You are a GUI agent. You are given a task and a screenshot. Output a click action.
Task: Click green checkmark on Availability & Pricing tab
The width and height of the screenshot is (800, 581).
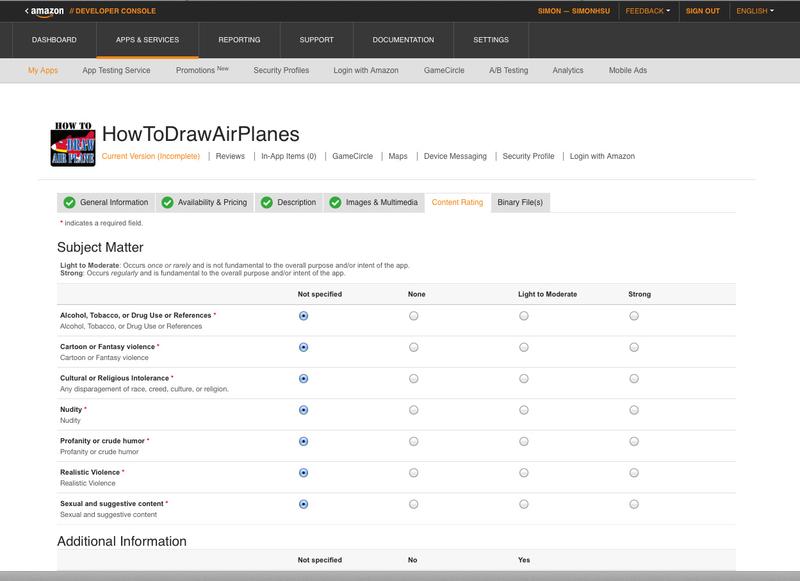pos(167,203)
